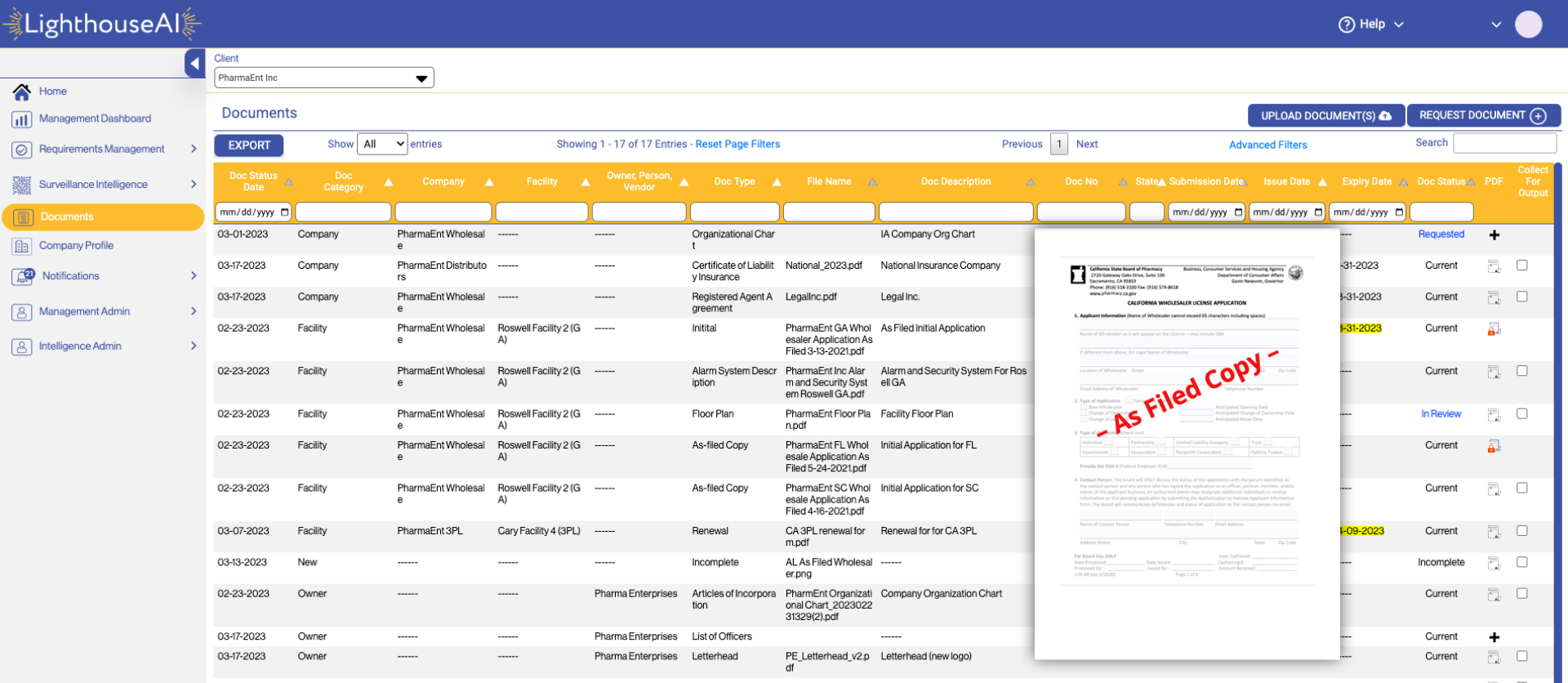Open locked PDF for Initial Application for FL
Viewport: 1568px width, 683px height.
pos(1494,446)
